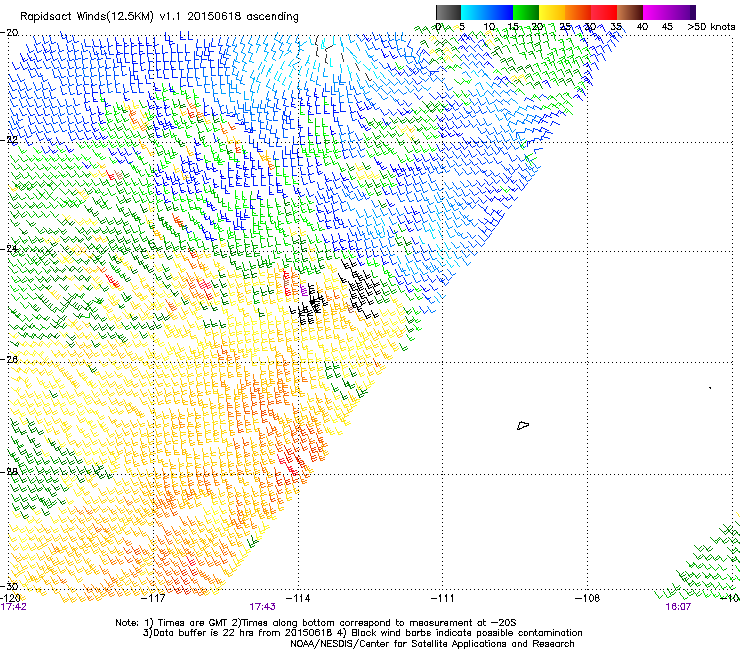This screenshot has width=740, height=650.
Task: Click the '-108' longitude label
Action: click(x=587, y=599)
